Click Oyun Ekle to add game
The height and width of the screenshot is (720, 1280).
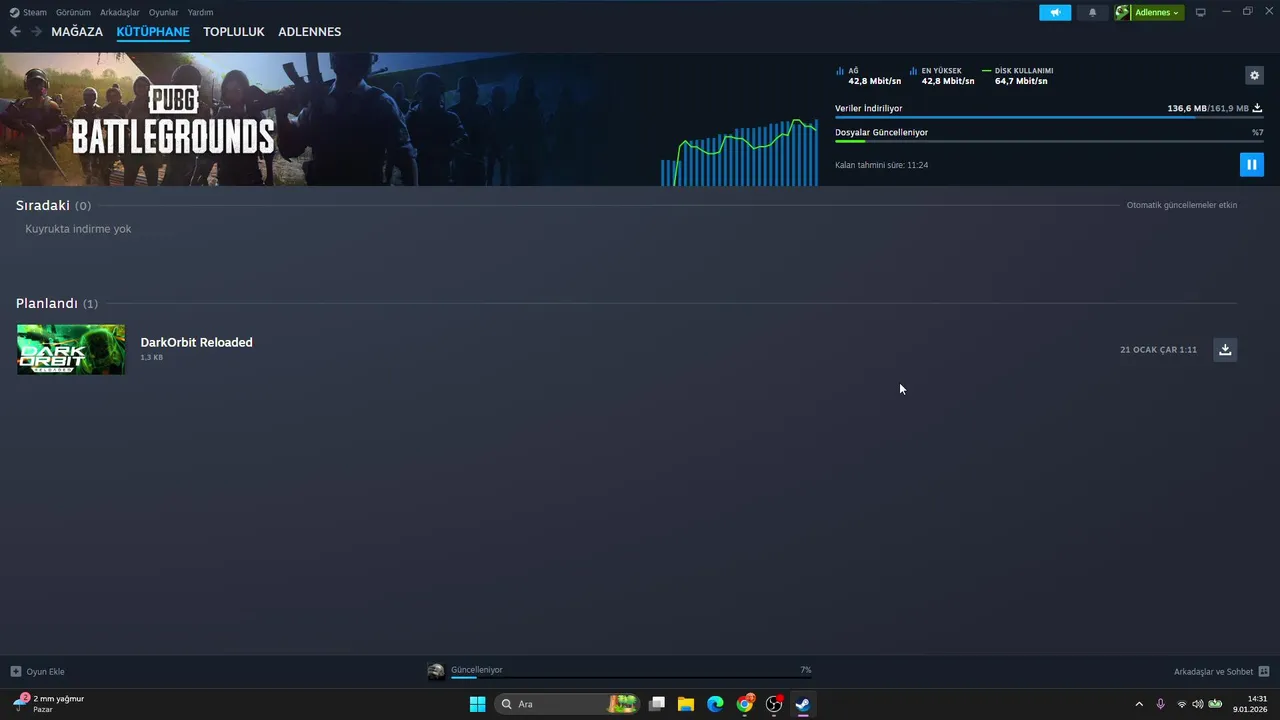pyautogui.click(x=38, y=671)
